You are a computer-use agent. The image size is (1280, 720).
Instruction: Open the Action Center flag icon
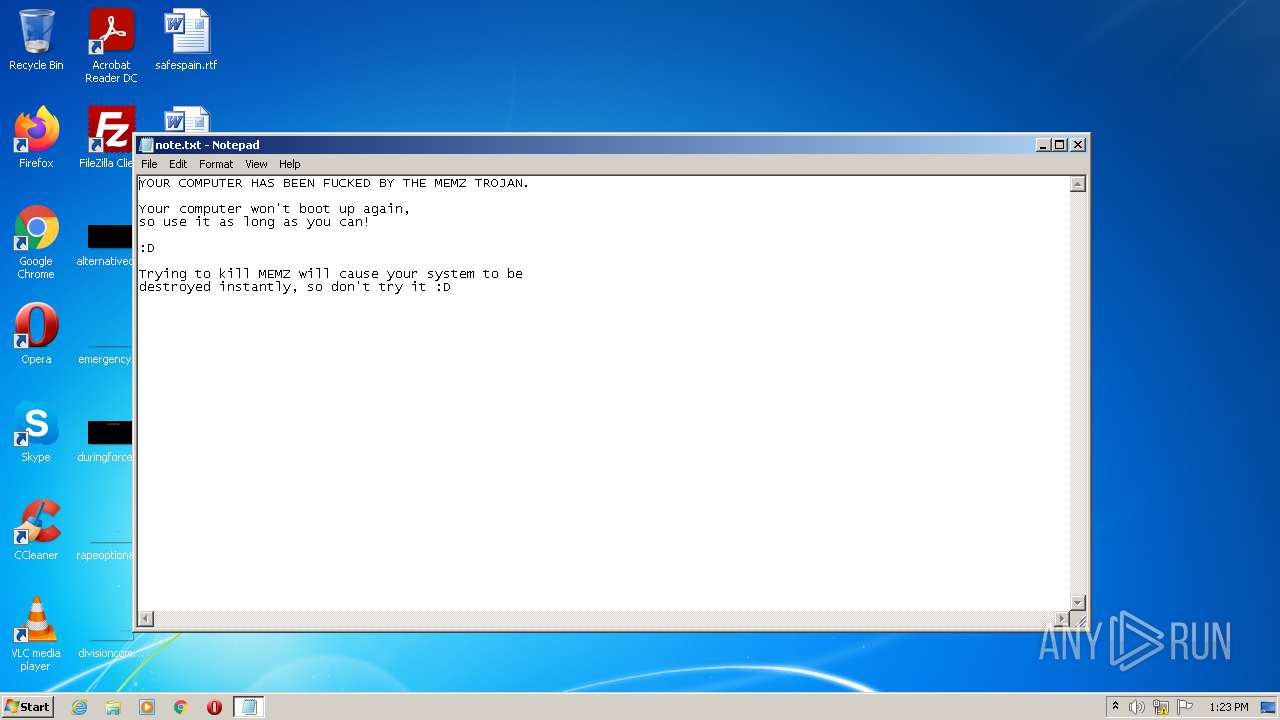(x=1185, y=707)
